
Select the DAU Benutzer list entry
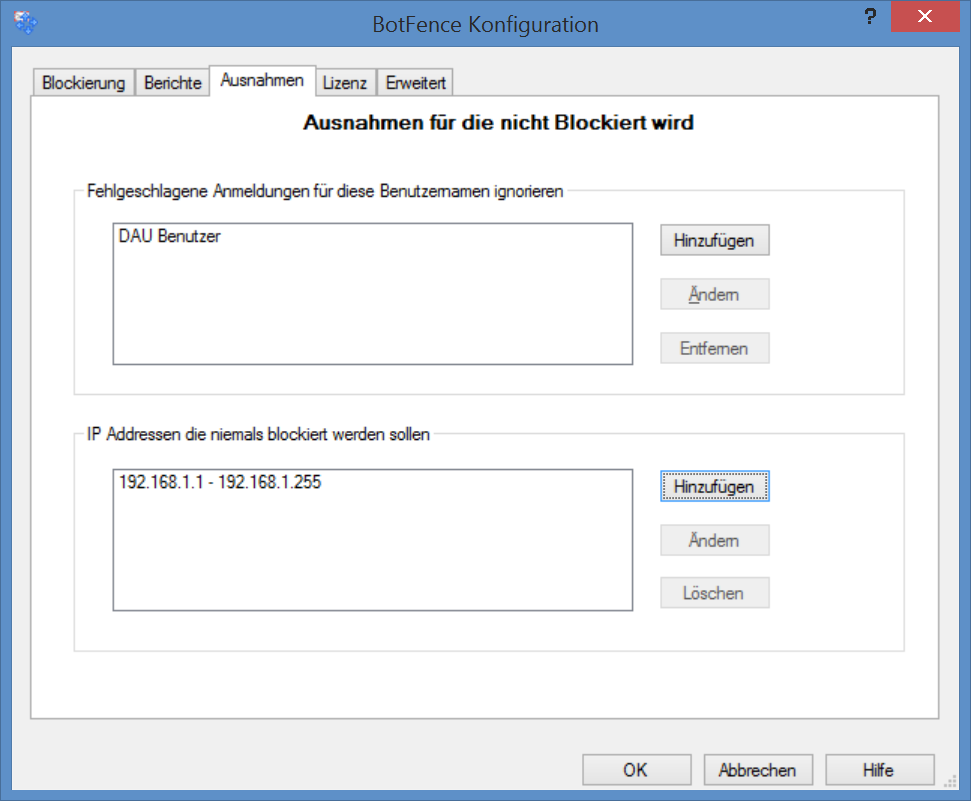click(170, 236)
